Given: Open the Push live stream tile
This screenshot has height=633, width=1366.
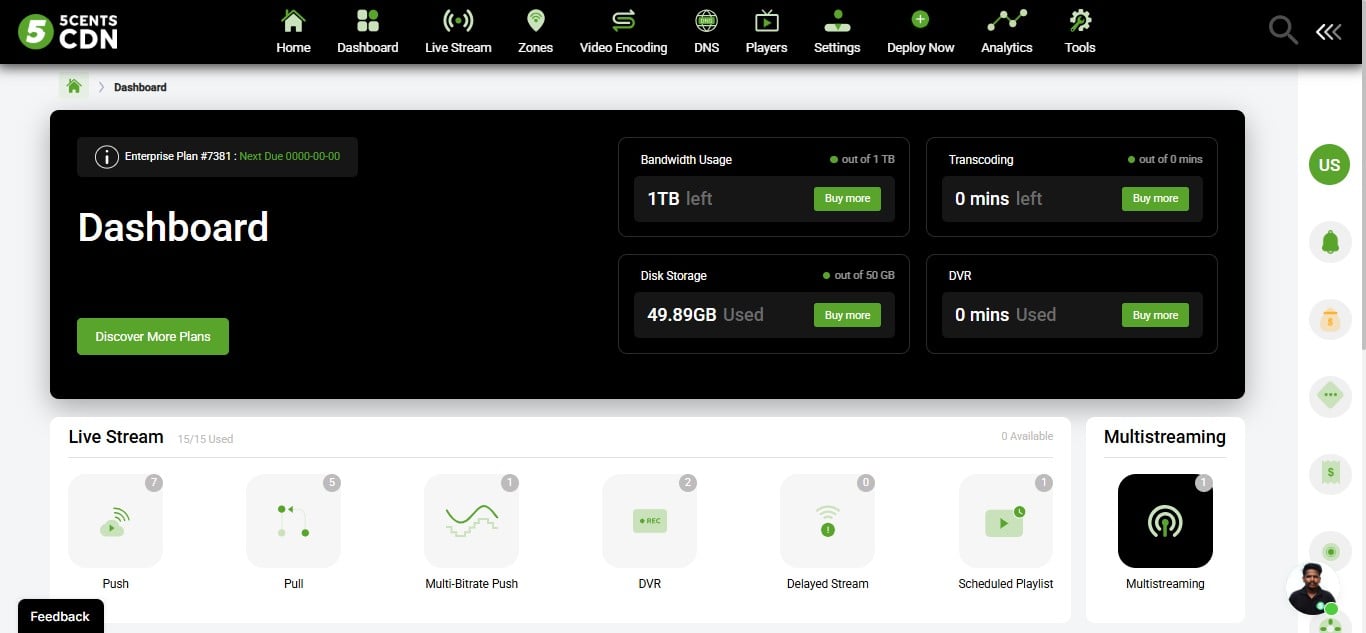Looking at the screenshot, I should pos(115,521).
